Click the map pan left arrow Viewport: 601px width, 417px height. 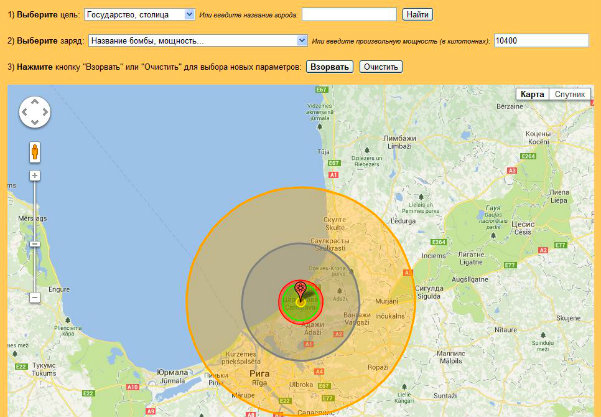click(24, 113)
